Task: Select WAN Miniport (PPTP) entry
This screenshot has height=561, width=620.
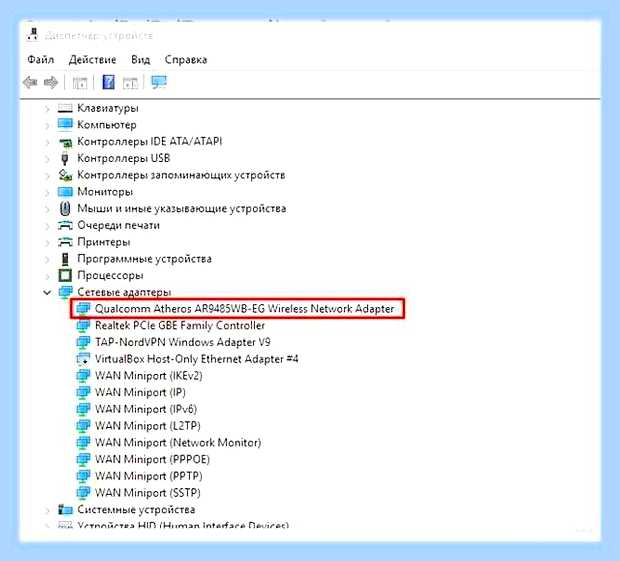Action: [x=149, y=476]
